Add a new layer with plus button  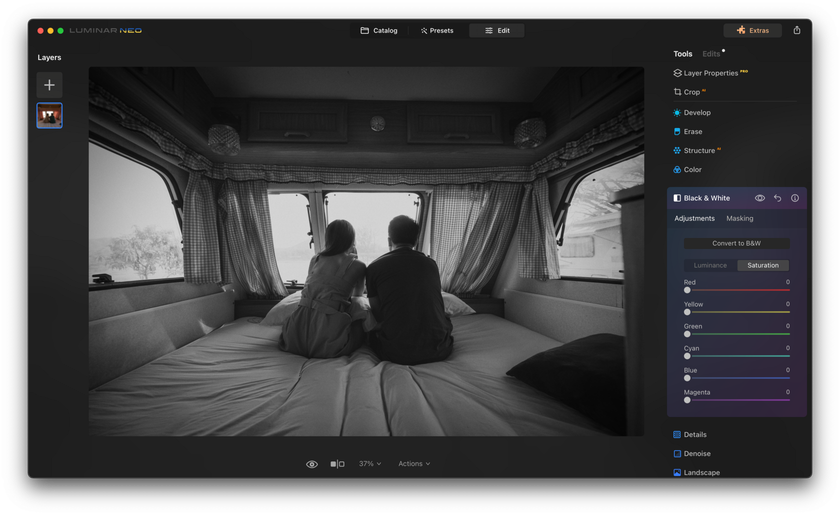click(49, 85)
